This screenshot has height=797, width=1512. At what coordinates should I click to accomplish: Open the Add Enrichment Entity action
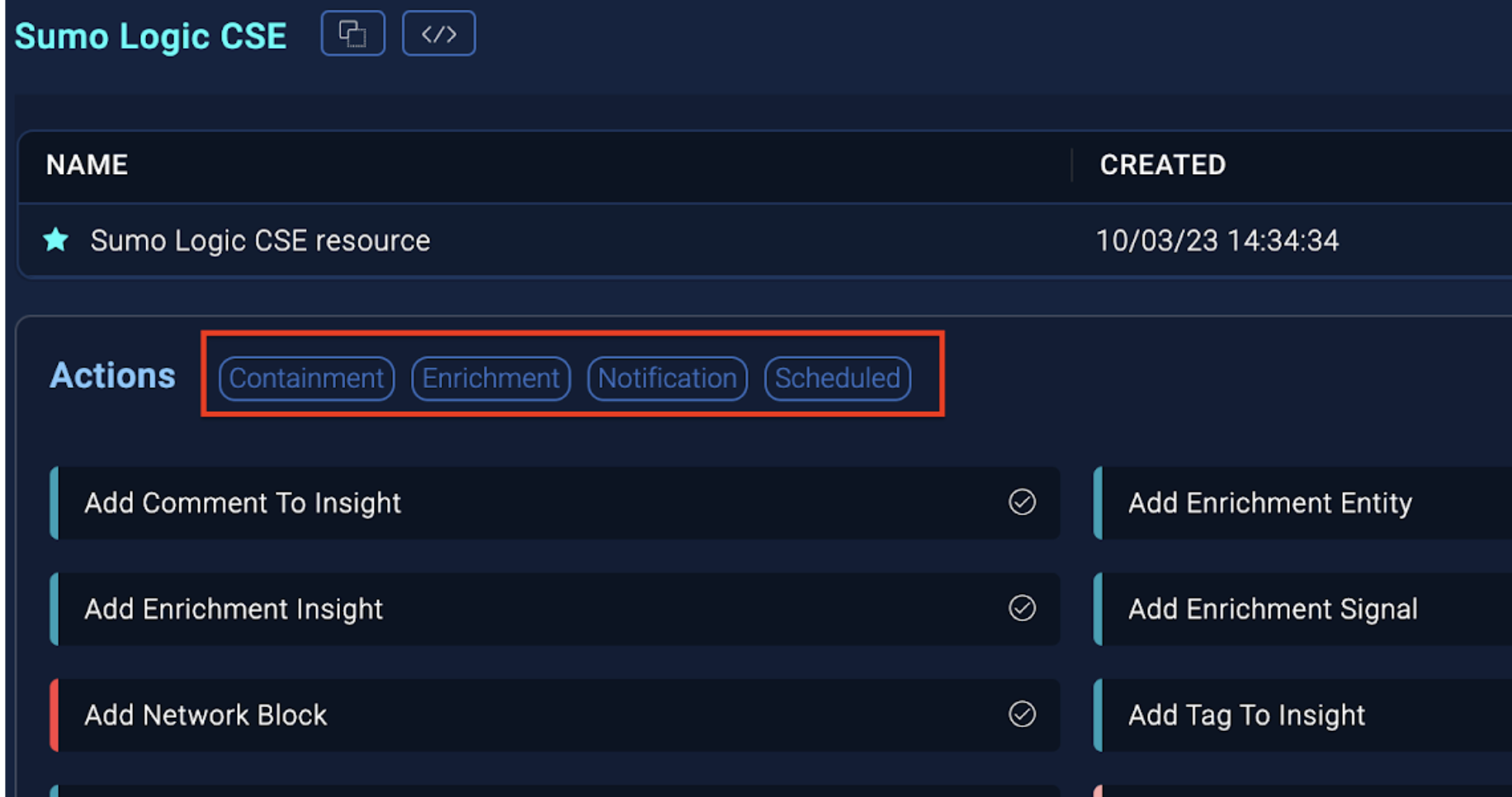1269,503
